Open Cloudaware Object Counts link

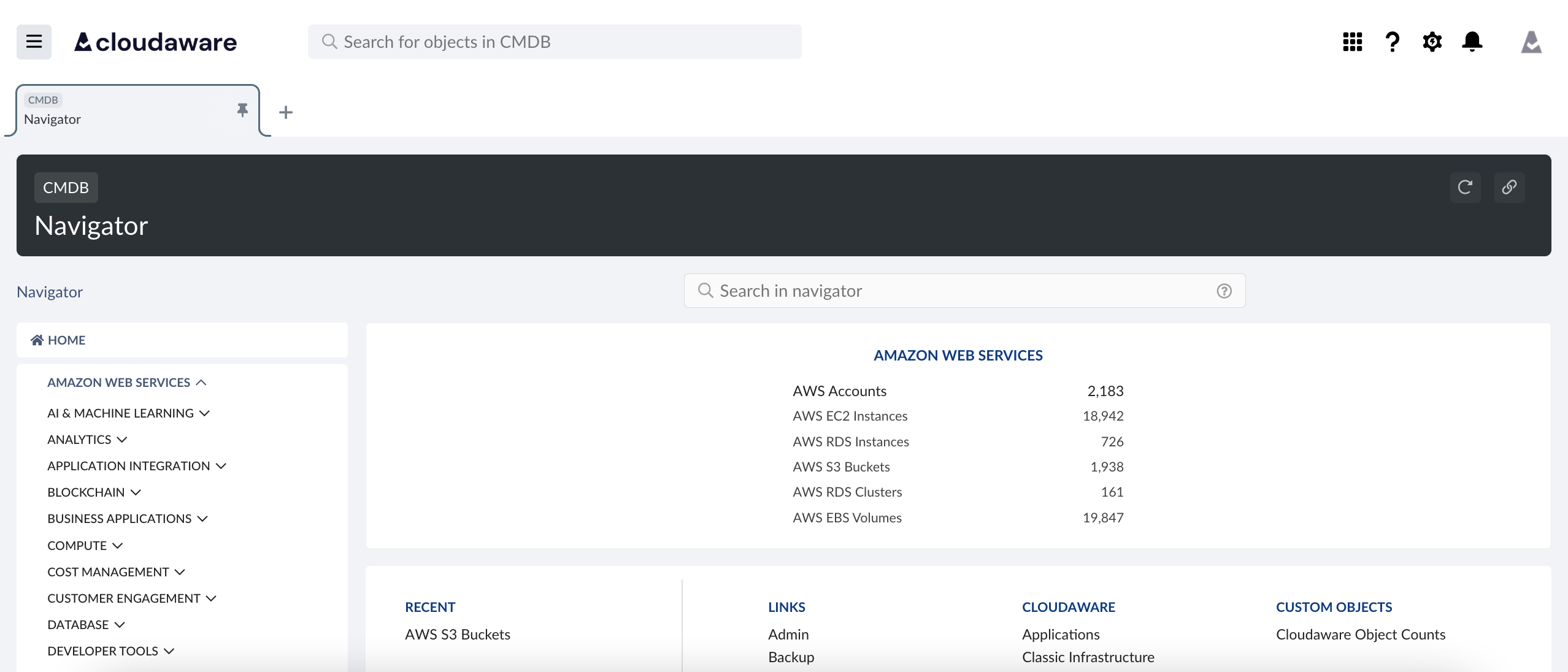click(x=1361, y=635)
